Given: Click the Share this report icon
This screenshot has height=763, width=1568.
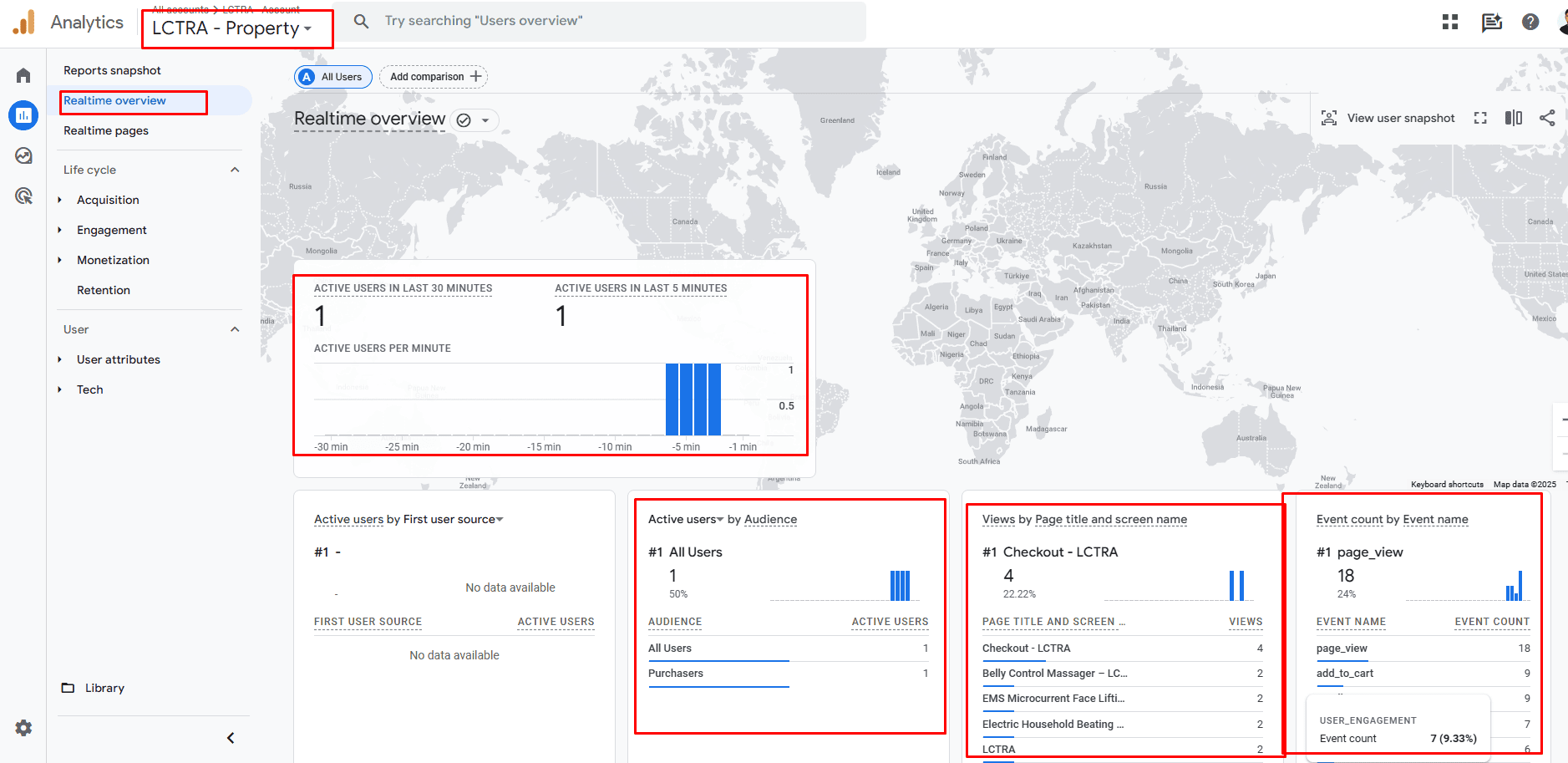Looking at the screenshot, I should click(x=1547, y=118).
